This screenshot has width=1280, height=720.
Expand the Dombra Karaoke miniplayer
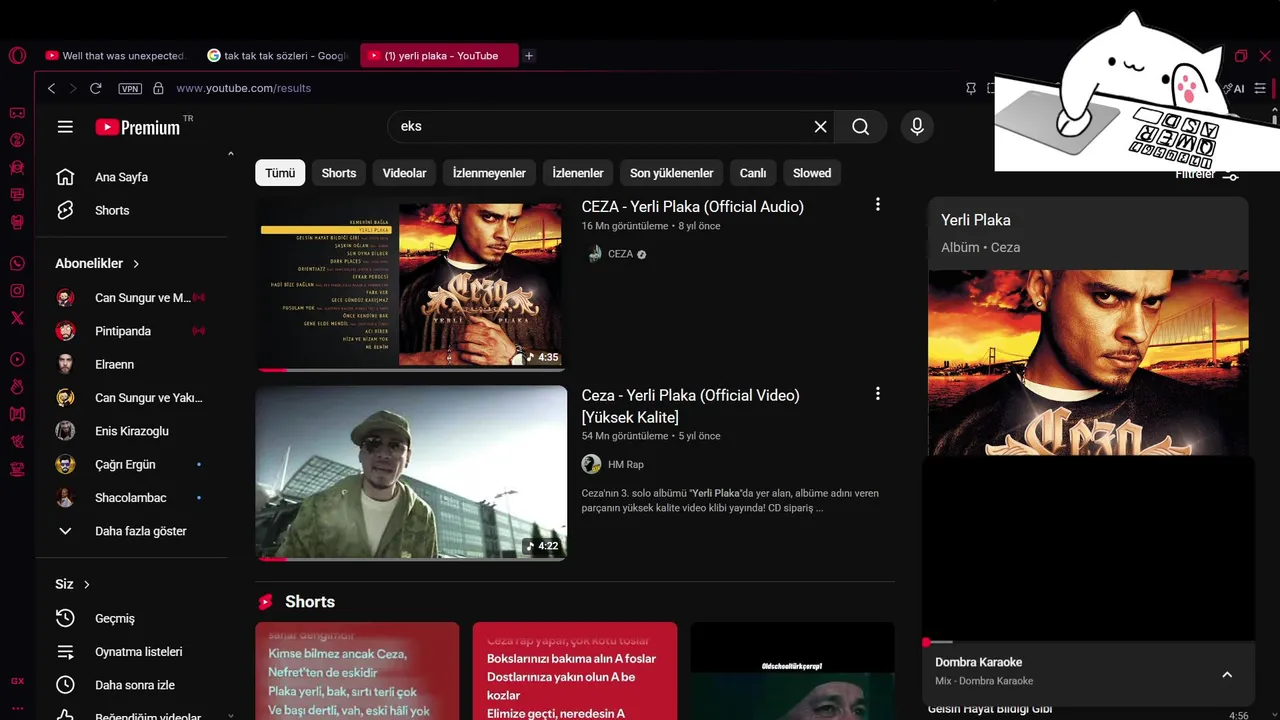1227,674
